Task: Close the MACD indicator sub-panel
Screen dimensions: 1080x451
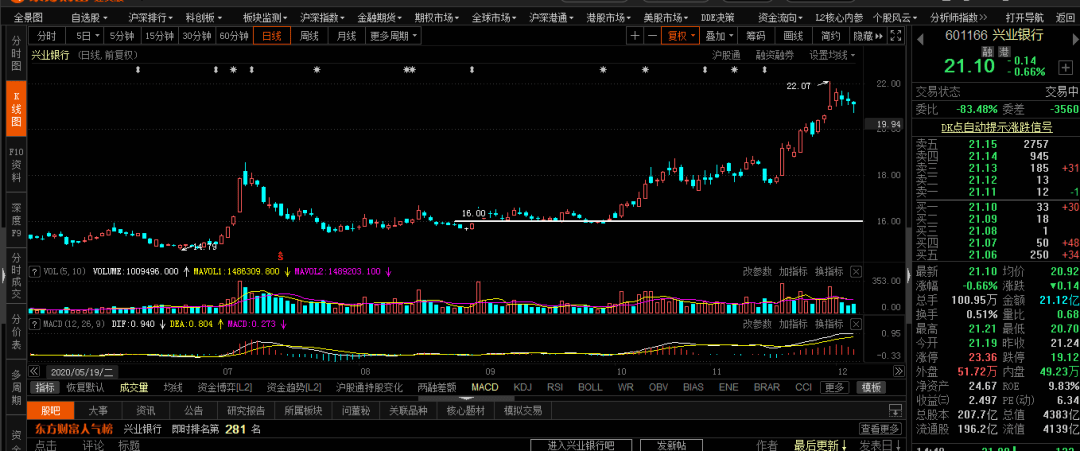Action: click(x=855, y=324)
